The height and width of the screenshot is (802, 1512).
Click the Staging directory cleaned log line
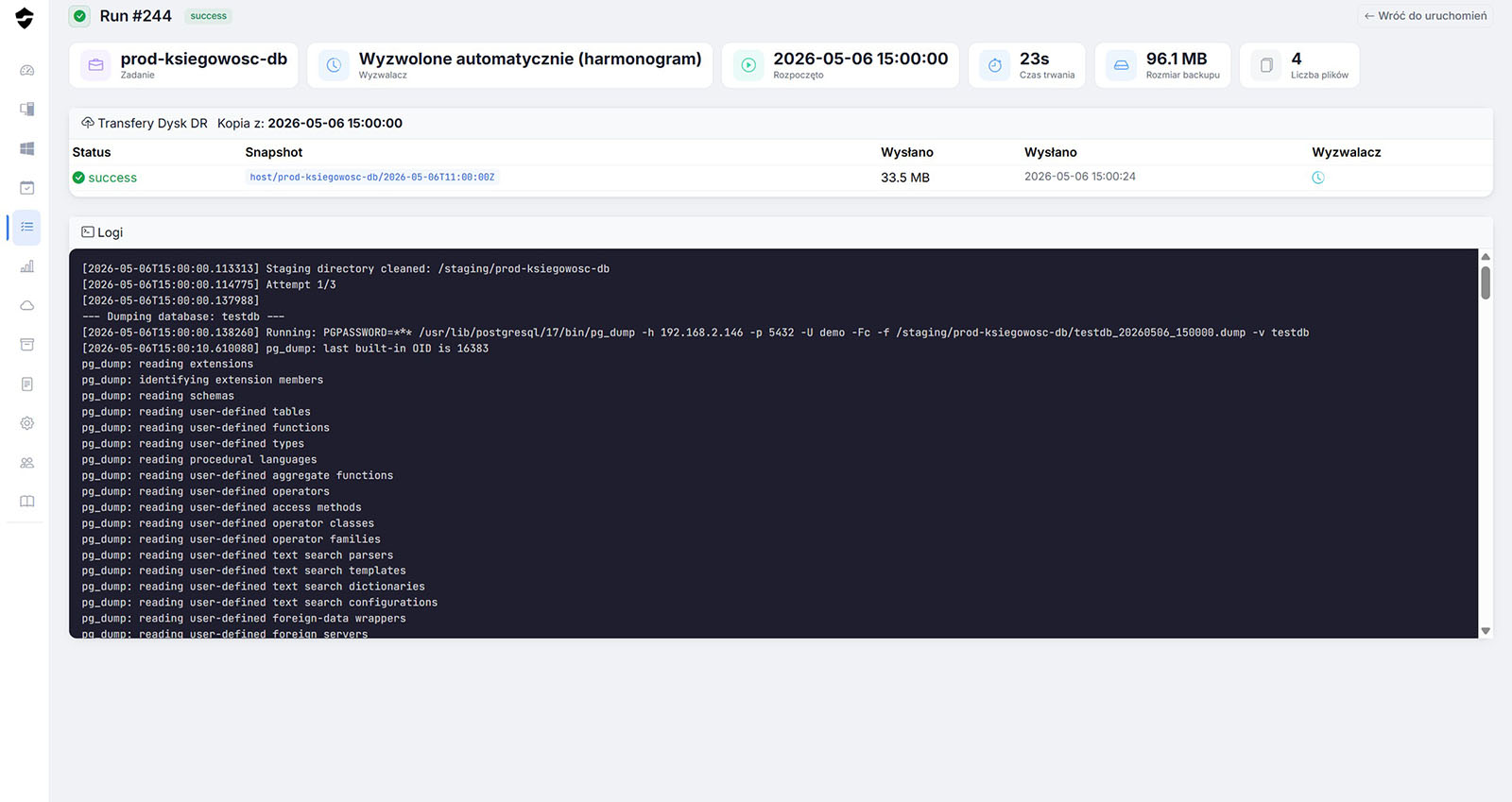[x=346, y=269]
